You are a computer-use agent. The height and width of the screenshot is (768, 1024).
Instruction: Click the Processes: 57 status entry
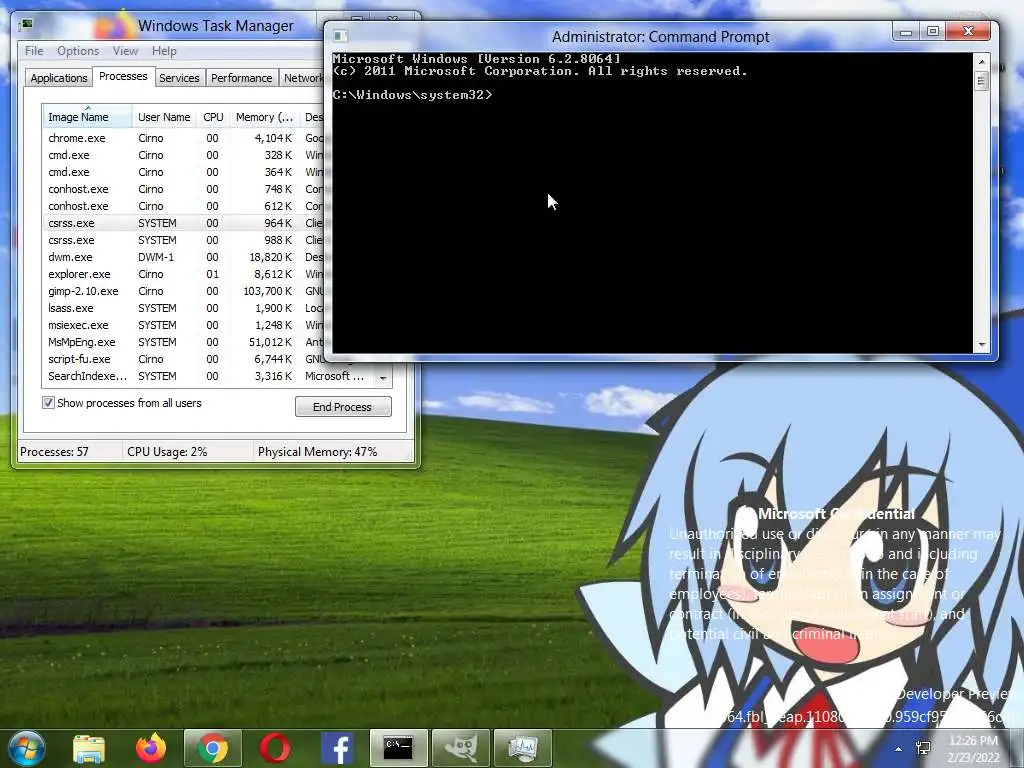pos(54,452)
